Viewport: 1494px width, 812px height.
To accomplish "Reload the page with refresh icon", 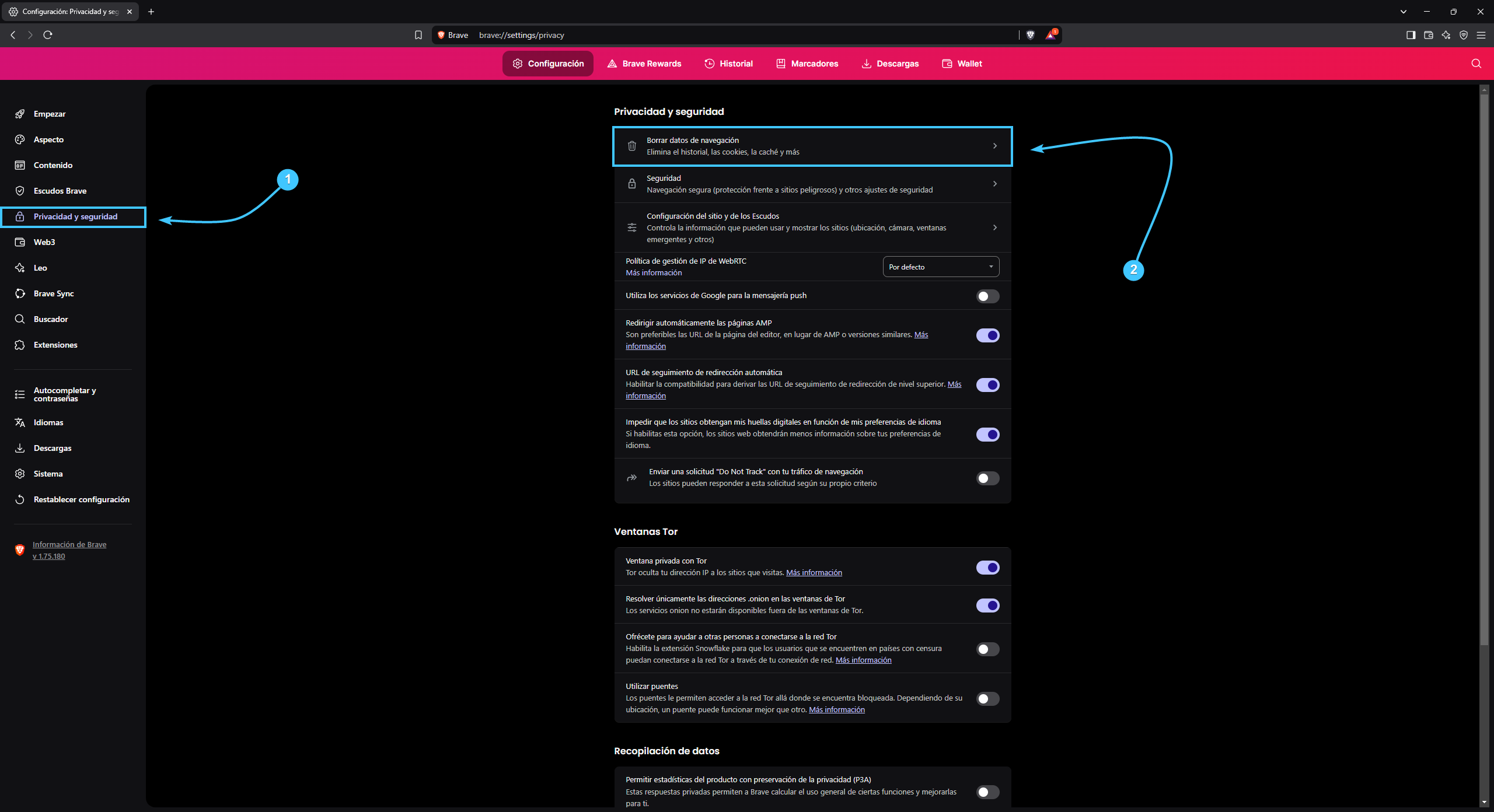I will pos(48,35).
